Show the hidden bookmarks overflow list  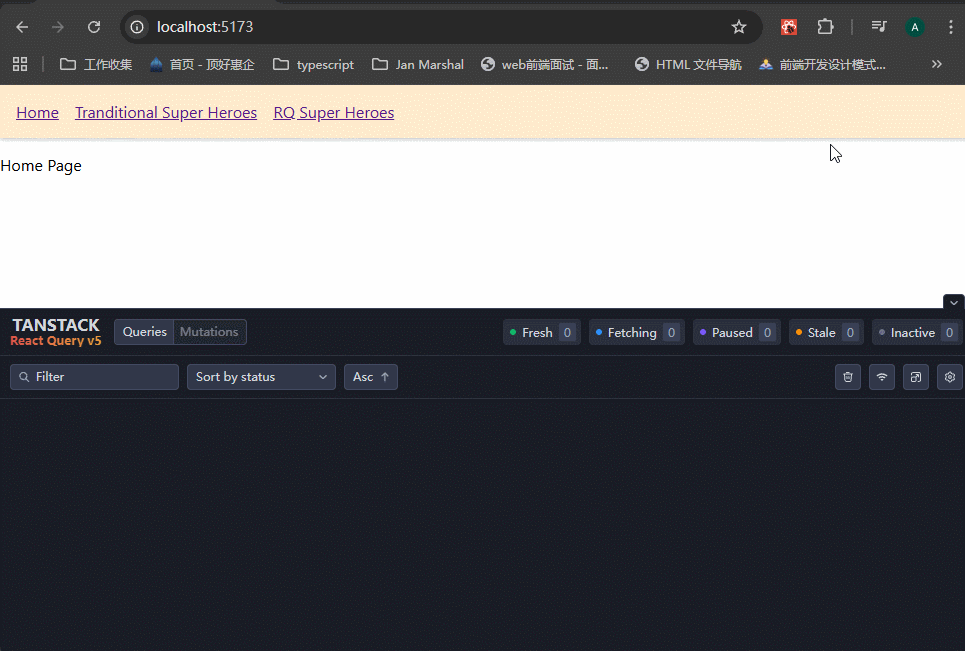(x=937, y=64)
